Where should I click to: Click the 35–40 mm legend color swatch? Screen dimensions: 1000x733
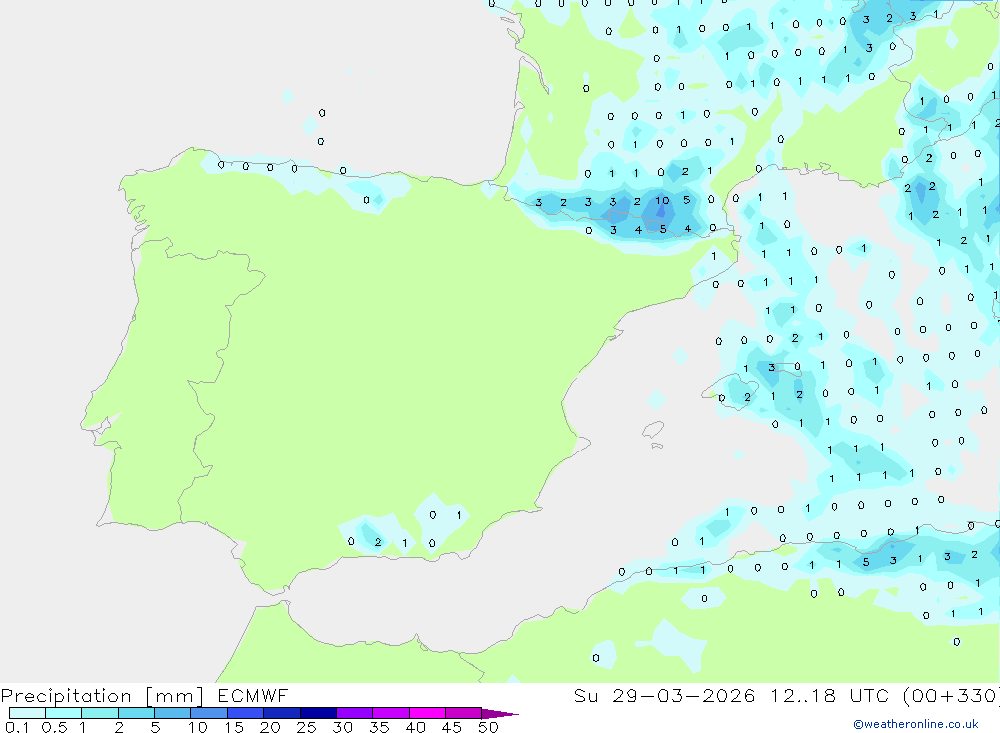[390, 713]
